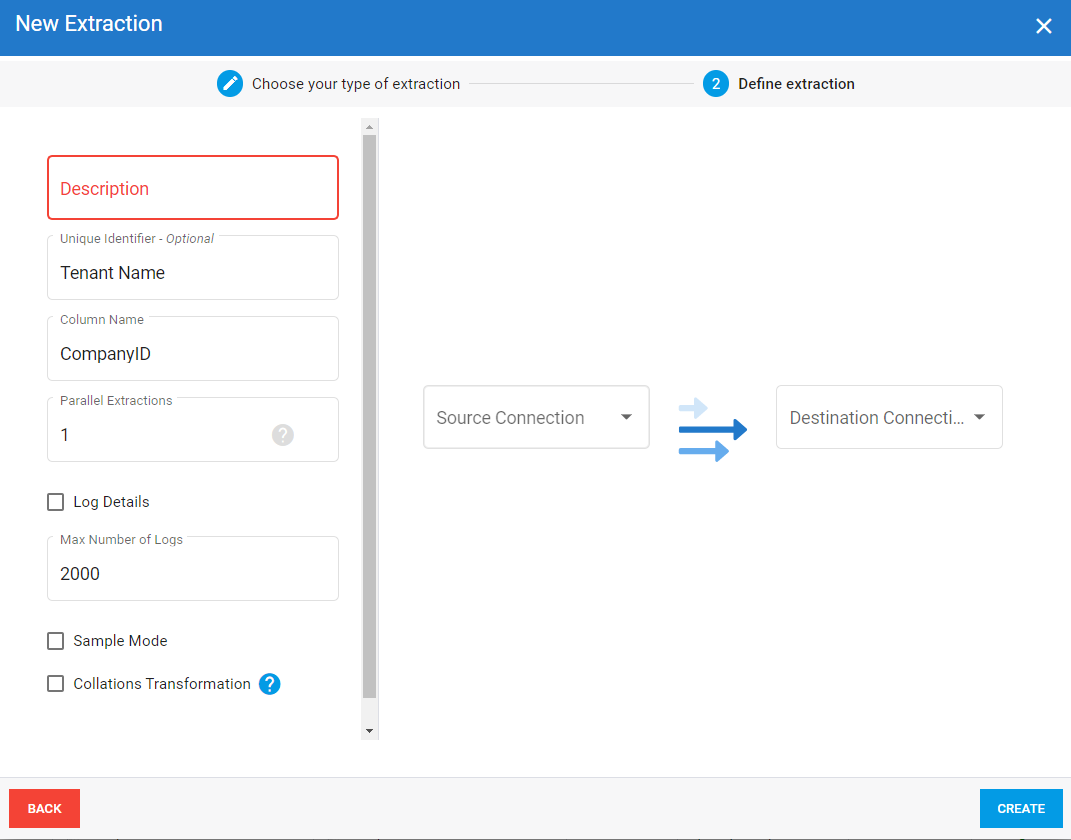Click the Tenant Name identifier field
Image resolution: width=1071 pixels, height=840 pixels.
click(x=192, y=272)
